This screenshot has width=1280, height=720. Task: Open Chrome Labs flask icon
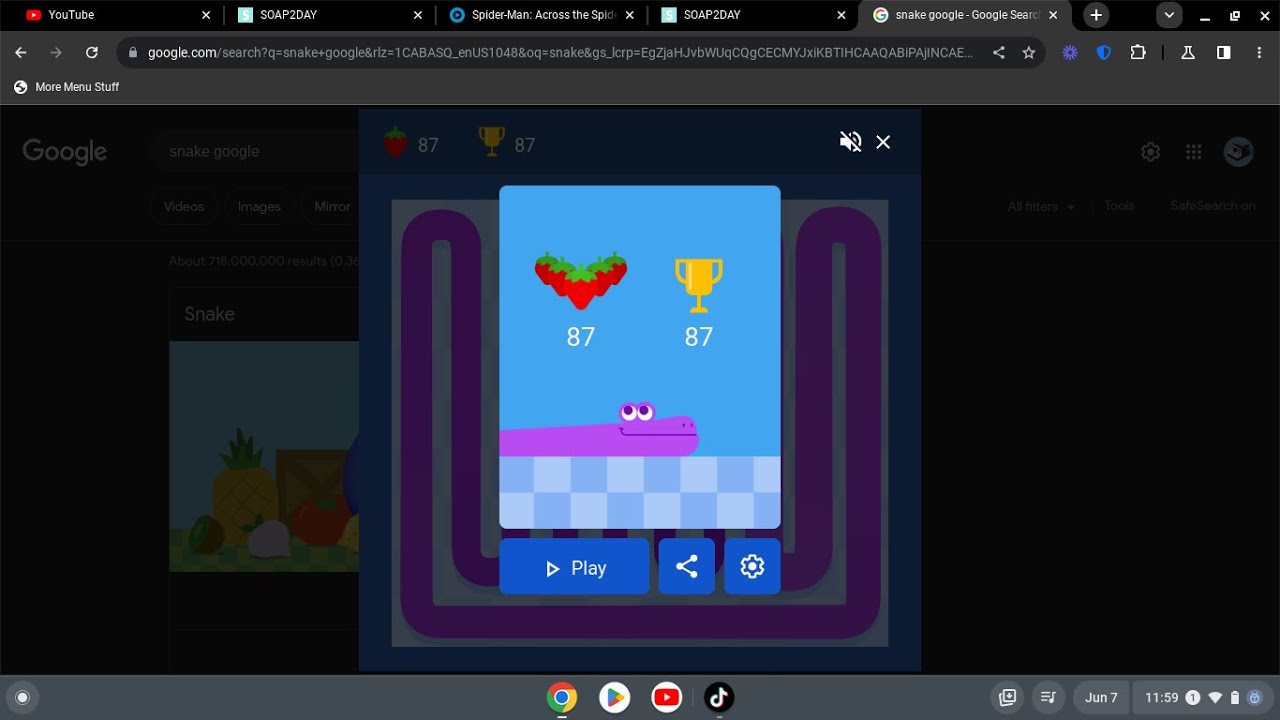(1188, 53)
